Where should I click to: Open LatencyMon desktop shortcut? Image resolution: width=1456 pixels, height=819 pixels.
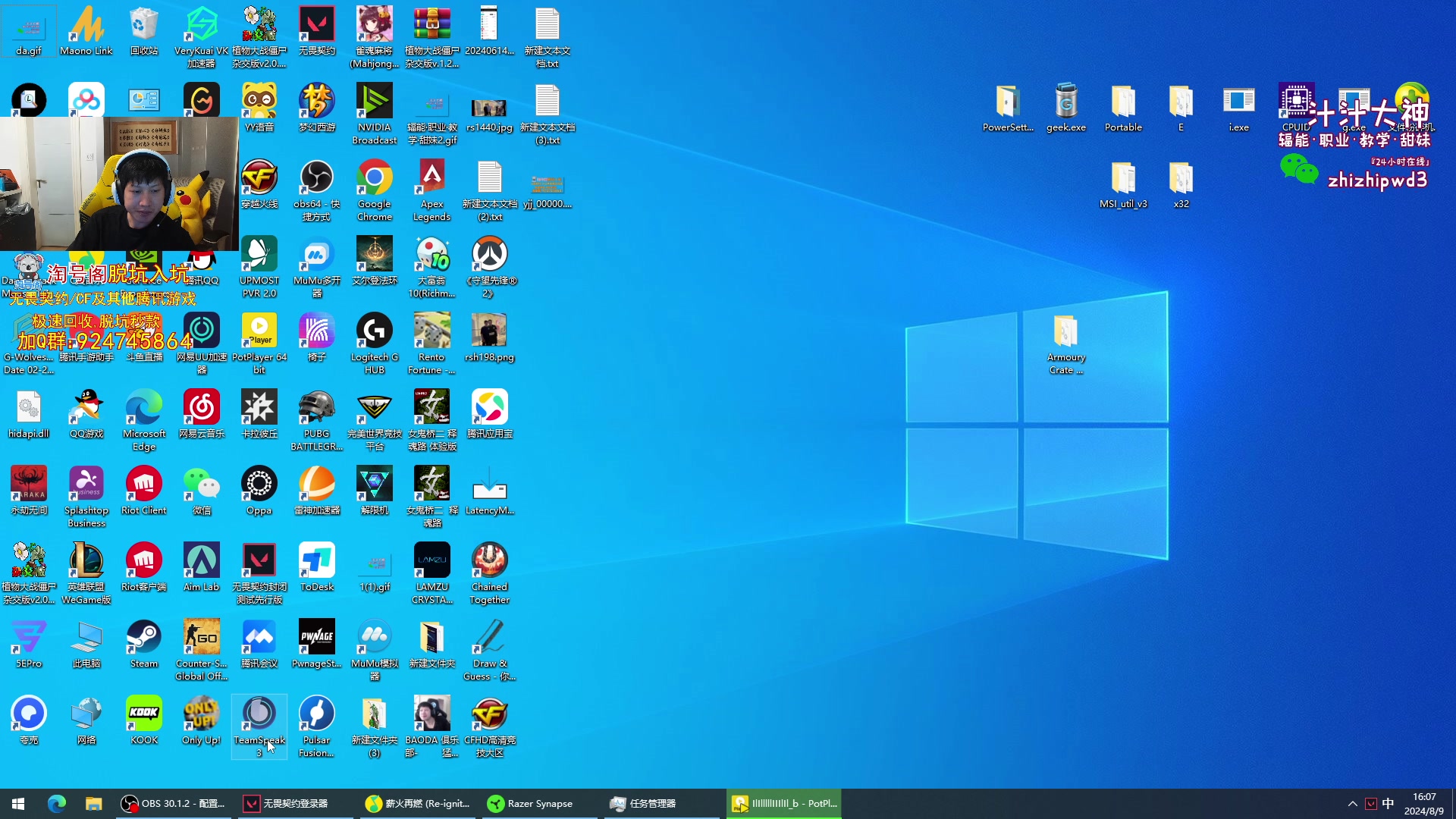(x=490, y=491)
